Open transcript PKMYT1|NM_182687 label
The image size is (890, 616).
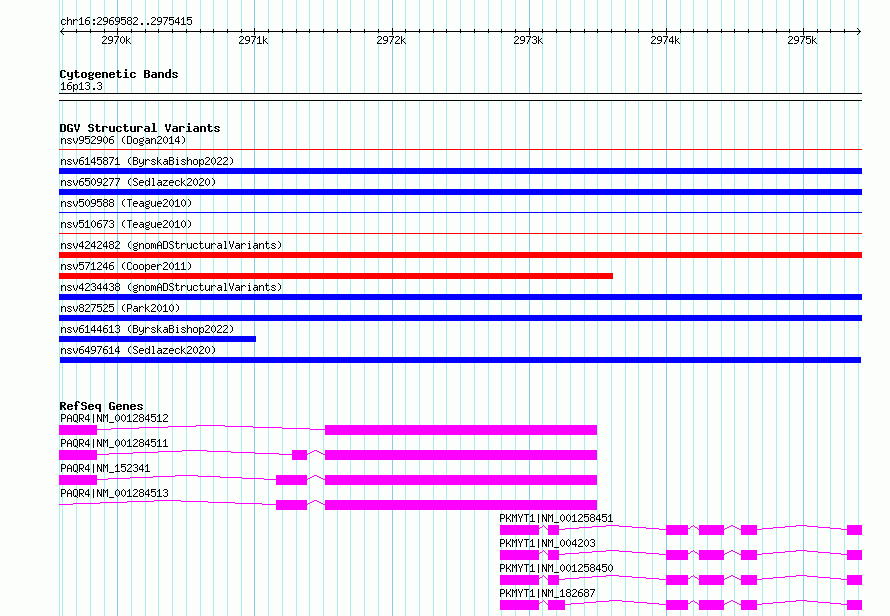click(547, 593)
